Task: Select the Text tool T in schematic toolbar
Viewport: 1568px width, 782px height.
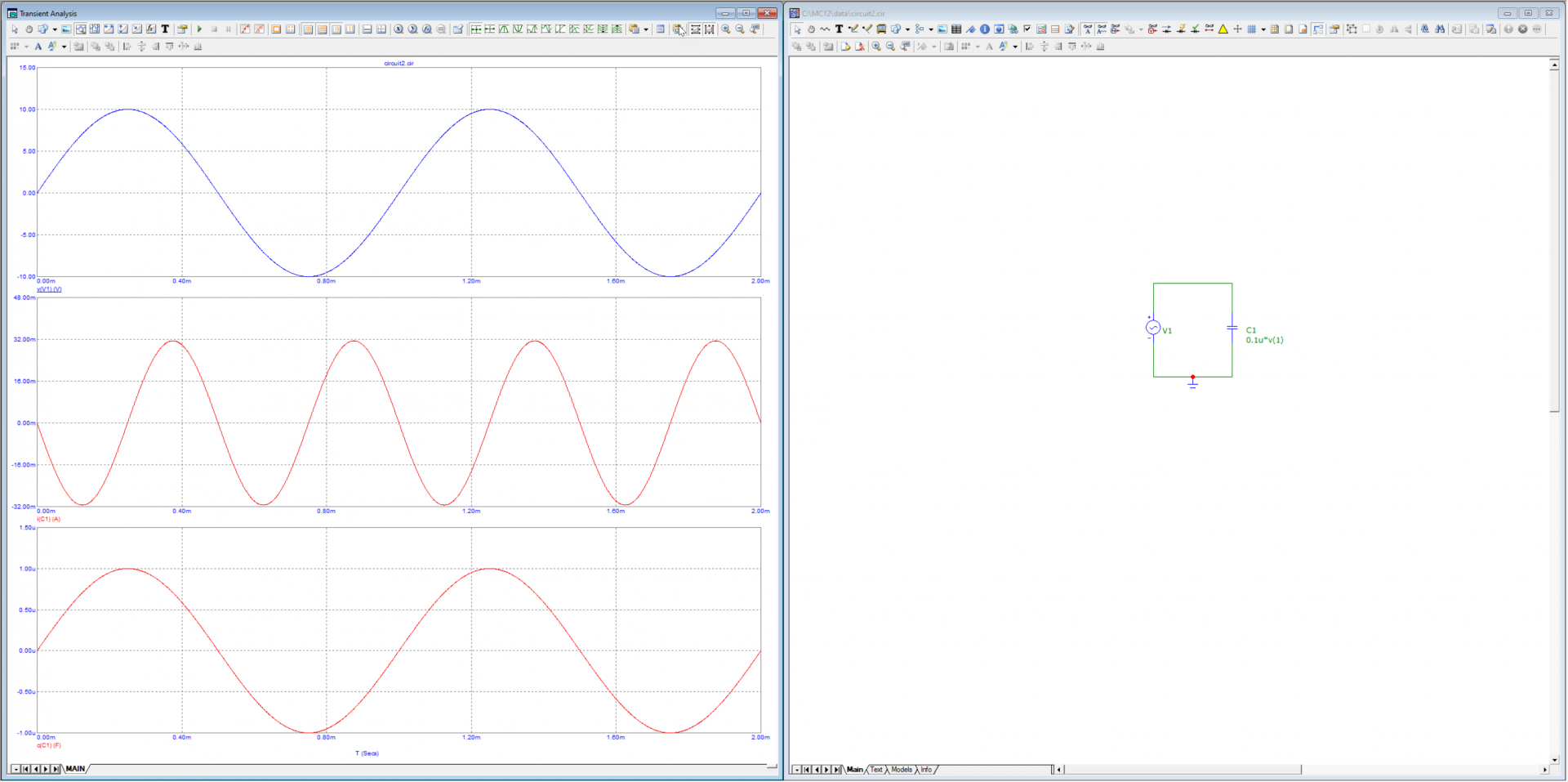Action: [x=839, y=29]
